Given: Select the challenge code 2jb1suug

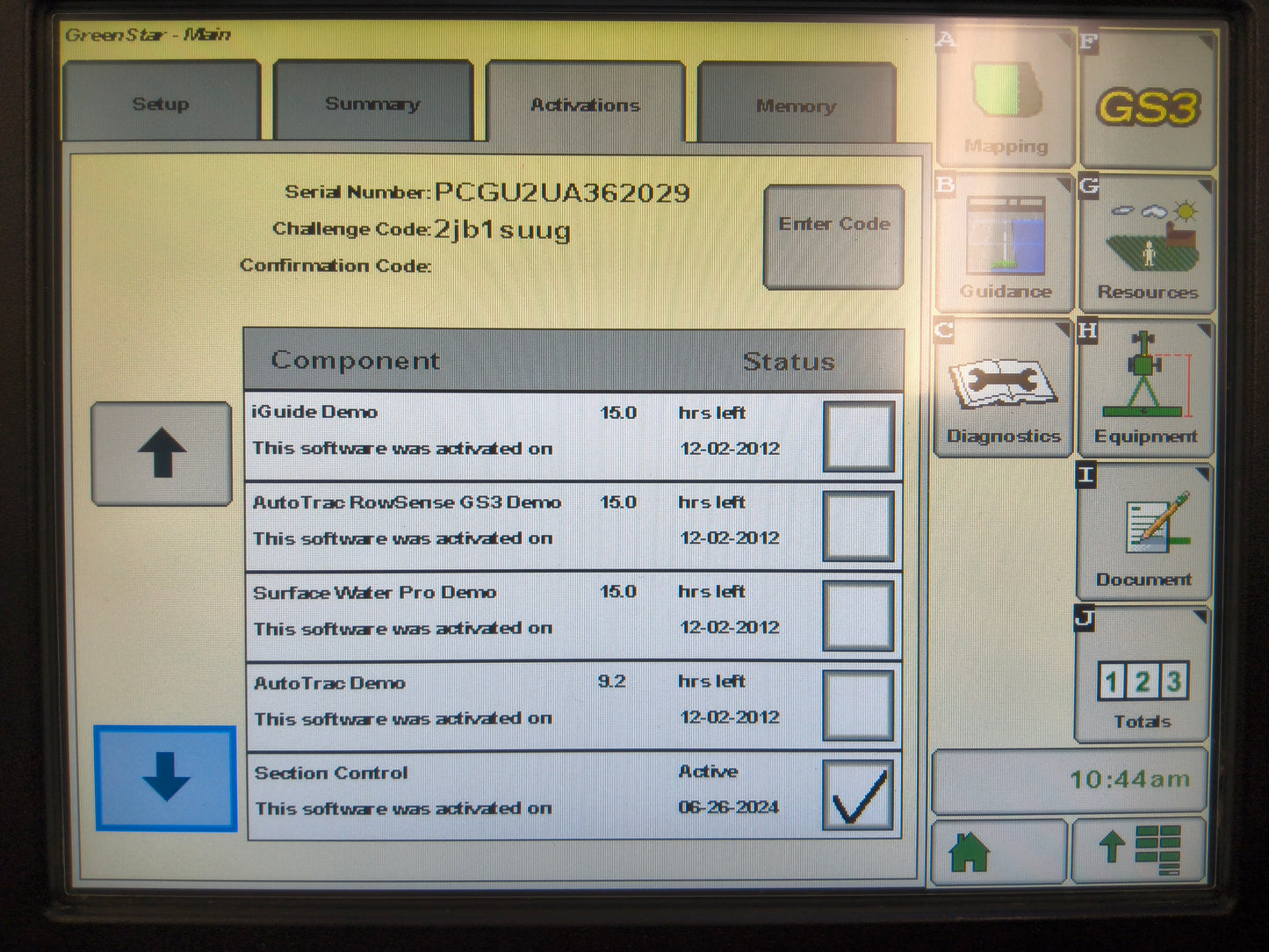Looking at the screenshot, I should (x=502, y=230).
